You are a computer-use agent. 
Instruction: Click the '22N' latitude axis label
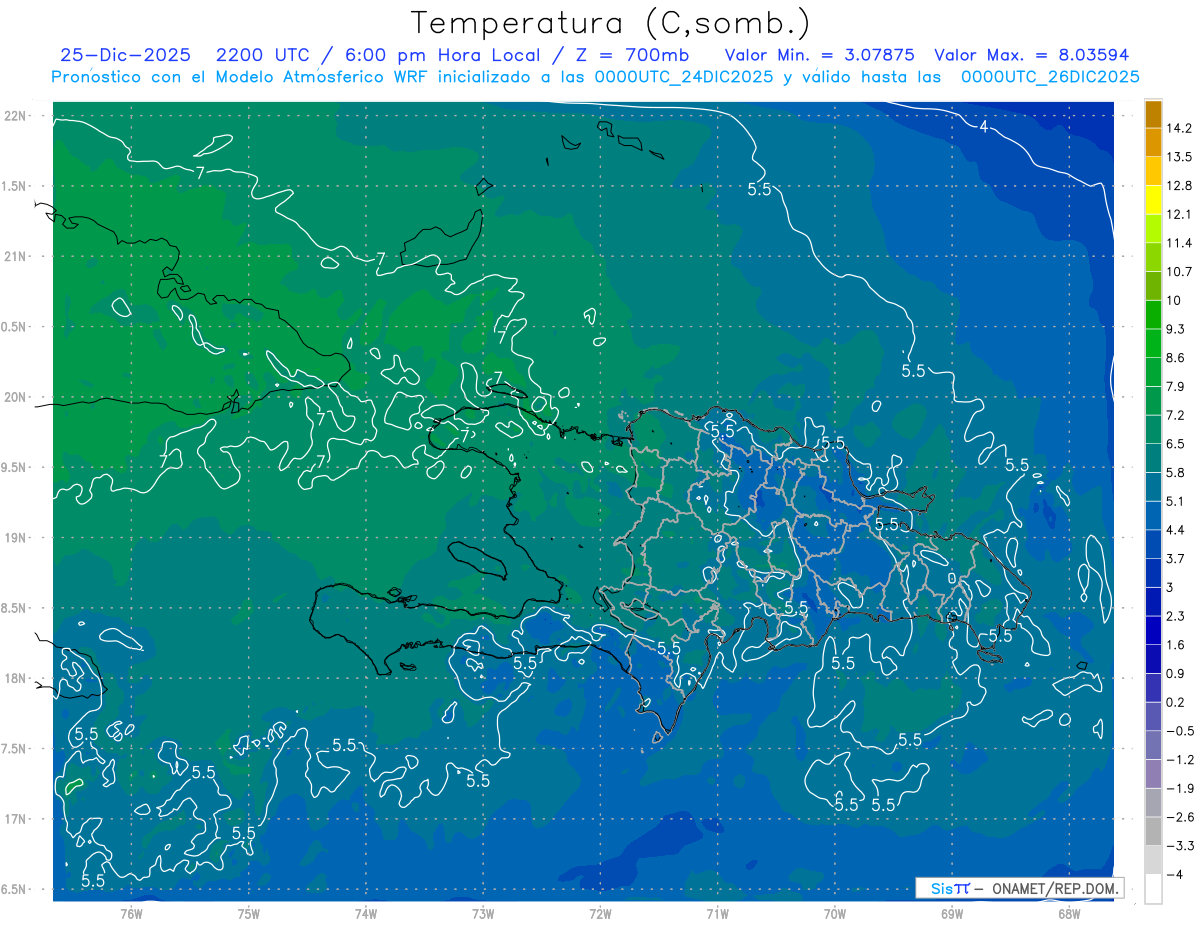[16, 116]
